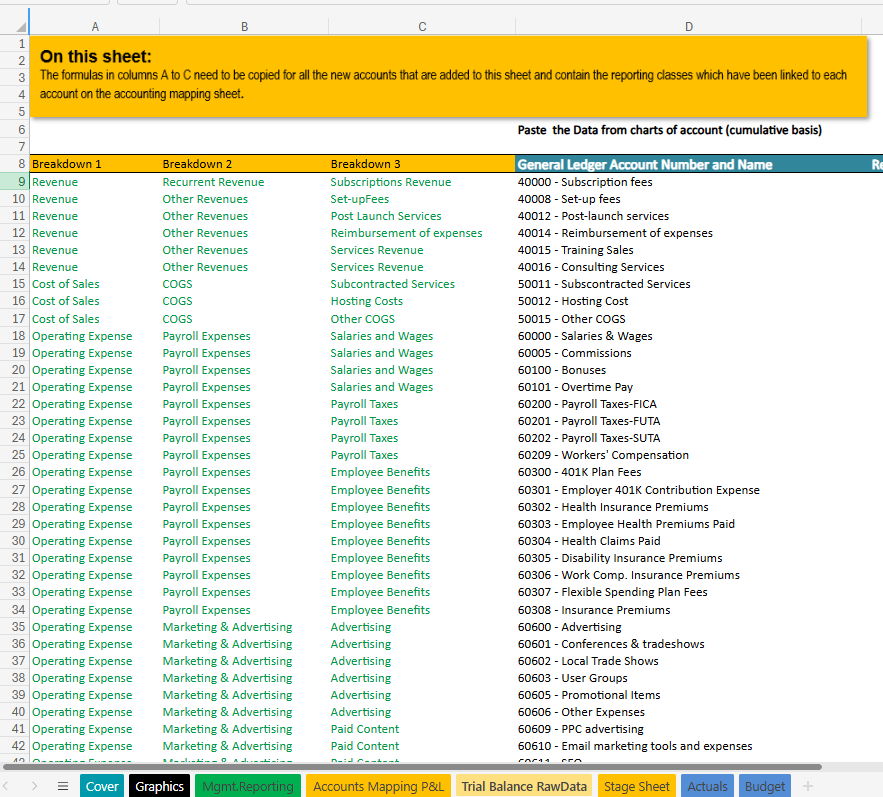Image resolution: width=883 pixels, height=797 pixels.
Task: Select row 9 header
Action: click(x=15, y=181)
